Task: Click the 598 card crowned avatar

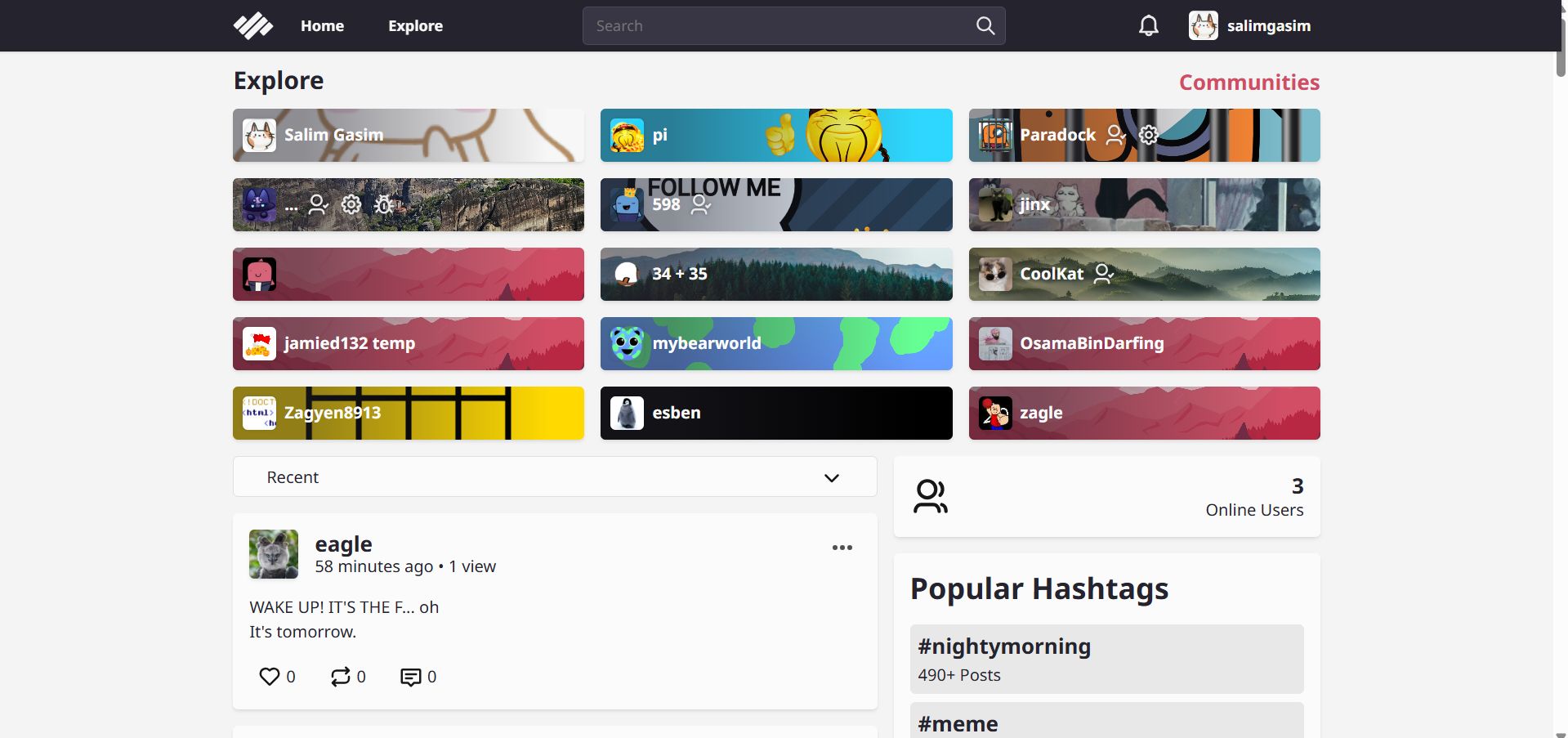Action: tap(627, 204)
